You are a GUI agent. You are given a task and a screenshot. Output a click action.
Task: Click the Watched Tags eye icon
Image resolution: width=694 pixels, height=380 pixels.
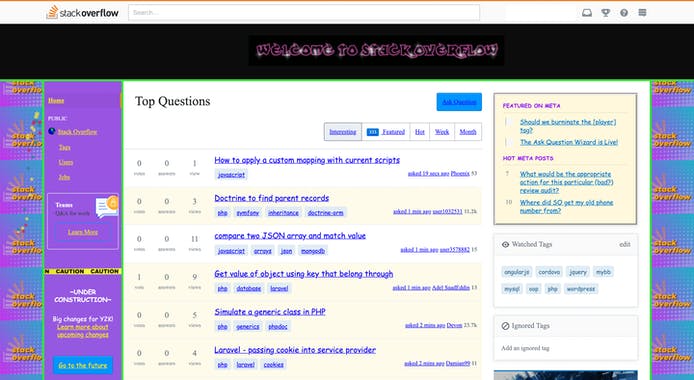pos(505,244)
